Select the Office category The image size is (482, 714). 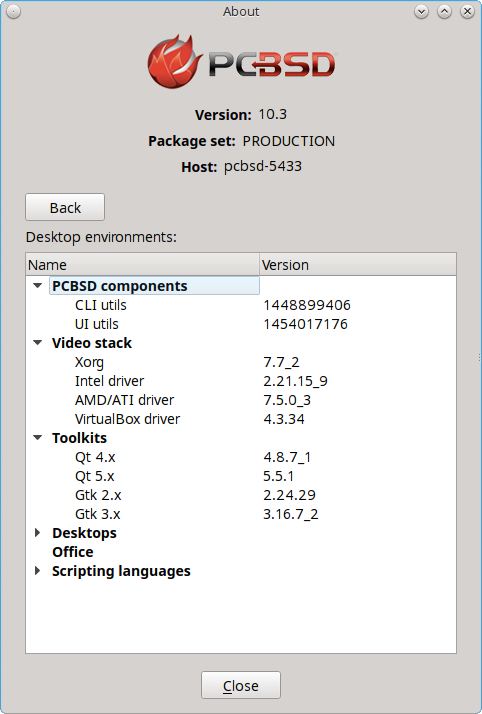[73, 552]
